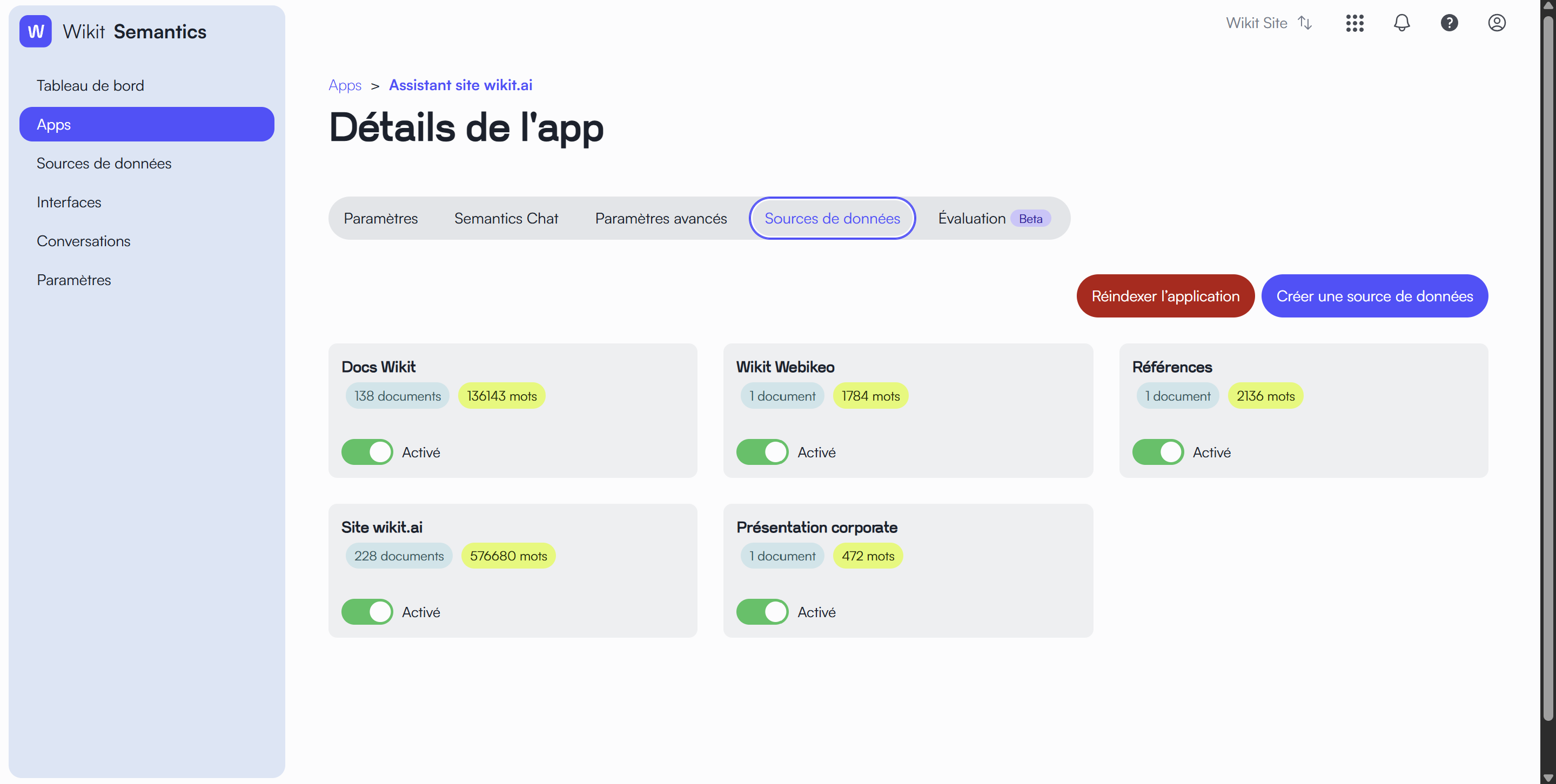Open the Paramètres avancés tab
Image resolution: width=1556 pixels, height=784 pixels.
tap(661, 219)
